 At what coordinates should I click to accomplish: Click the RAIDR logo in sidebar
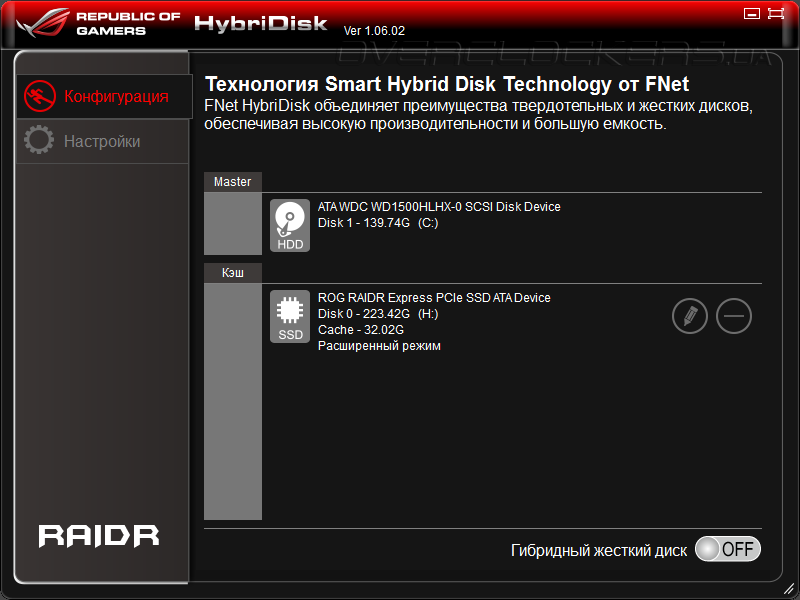(x=99, y=536)
